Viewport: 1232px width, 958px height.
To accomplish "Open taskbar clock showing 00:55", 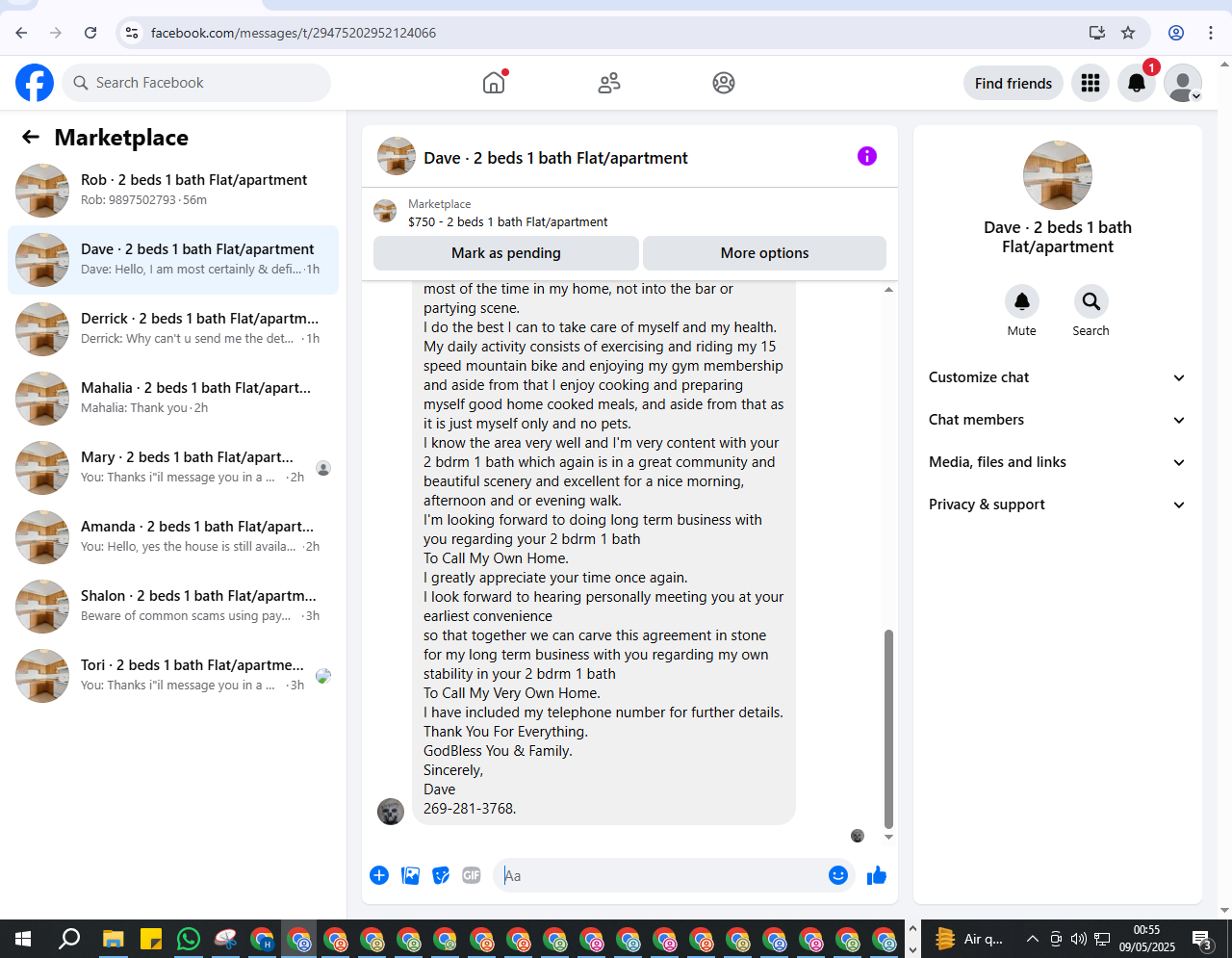I will 1146,939.
